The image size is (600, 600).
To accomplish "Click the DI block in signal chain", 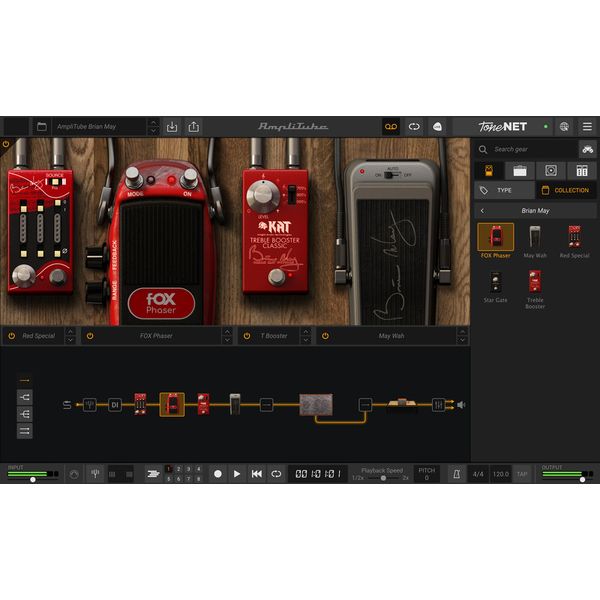I will 115,404.
